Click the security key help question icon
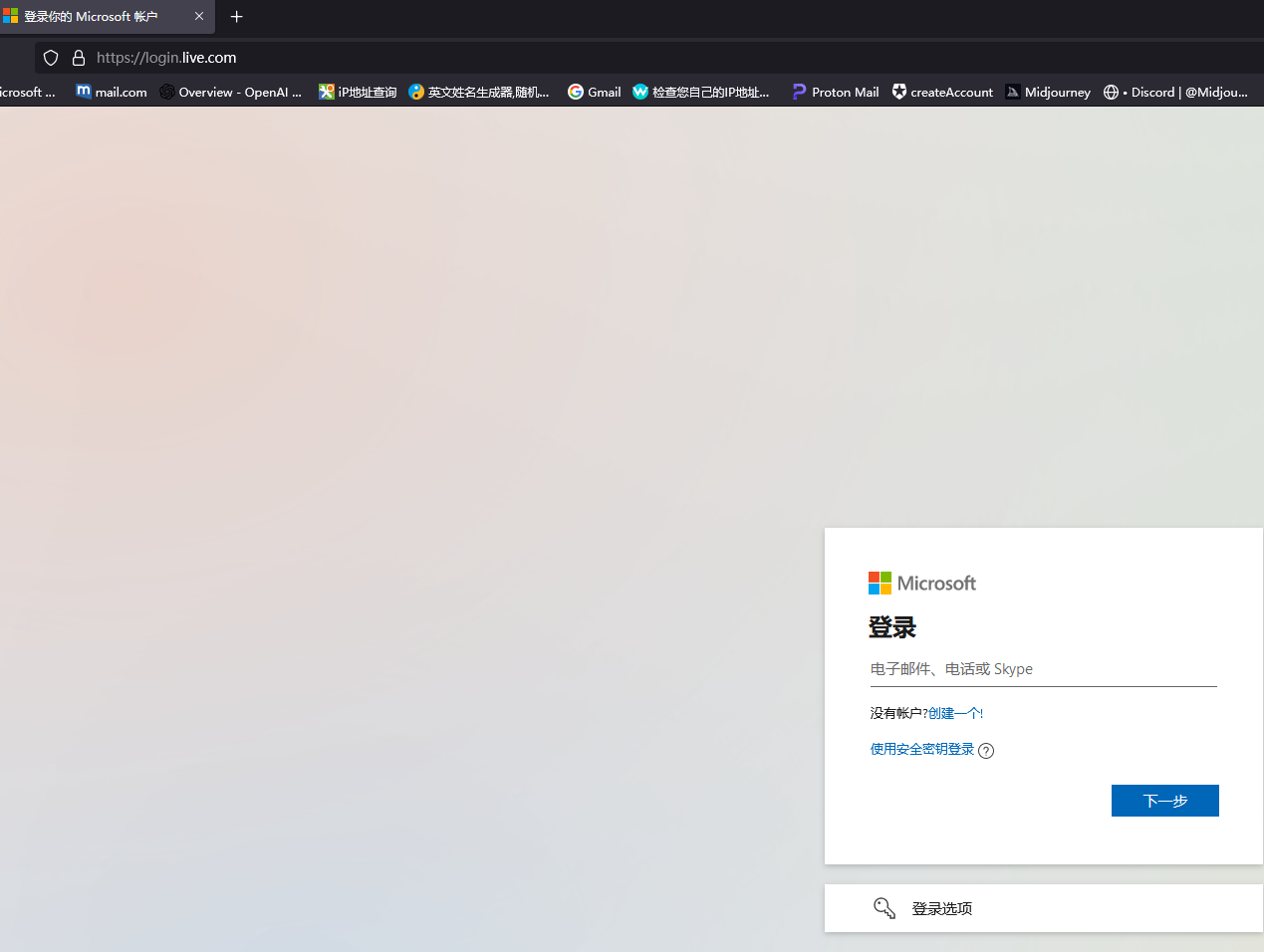1264x952 pixels. [986, 751]
